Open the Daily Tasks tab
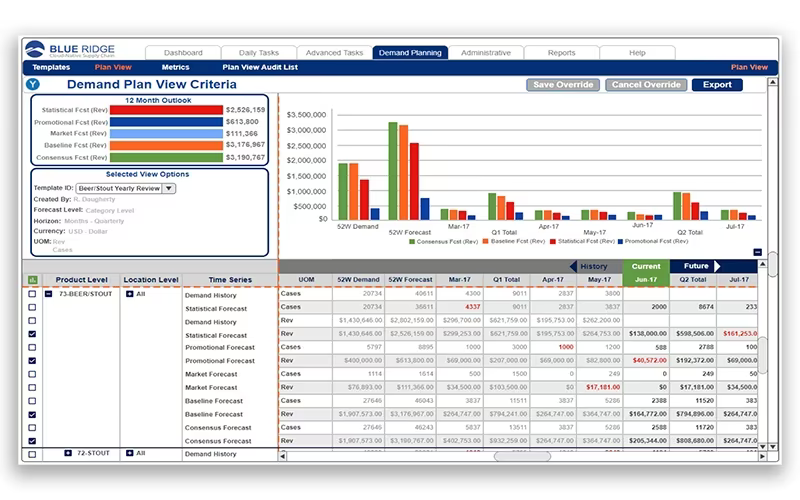Viewport: 800px width, 500px height. (259, 53)
